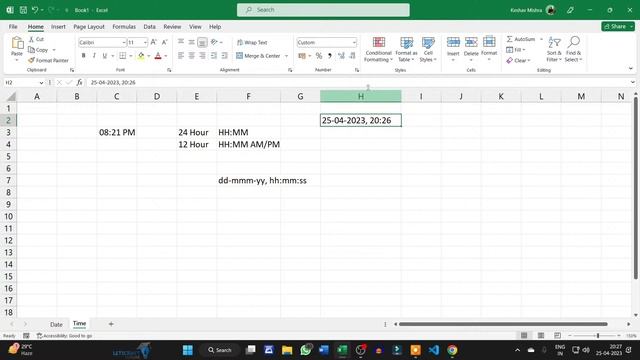Click the Decrease Indent icon

click(x=213, y=56)
